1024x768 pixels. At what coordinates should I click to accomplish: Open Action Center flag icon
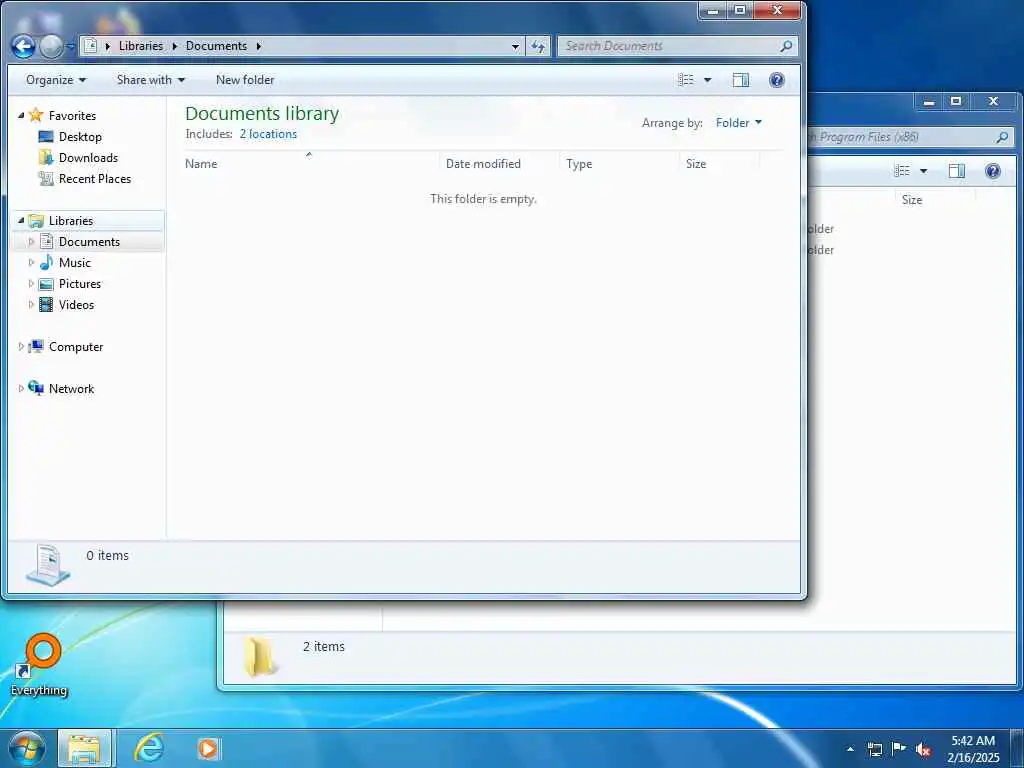899,748
